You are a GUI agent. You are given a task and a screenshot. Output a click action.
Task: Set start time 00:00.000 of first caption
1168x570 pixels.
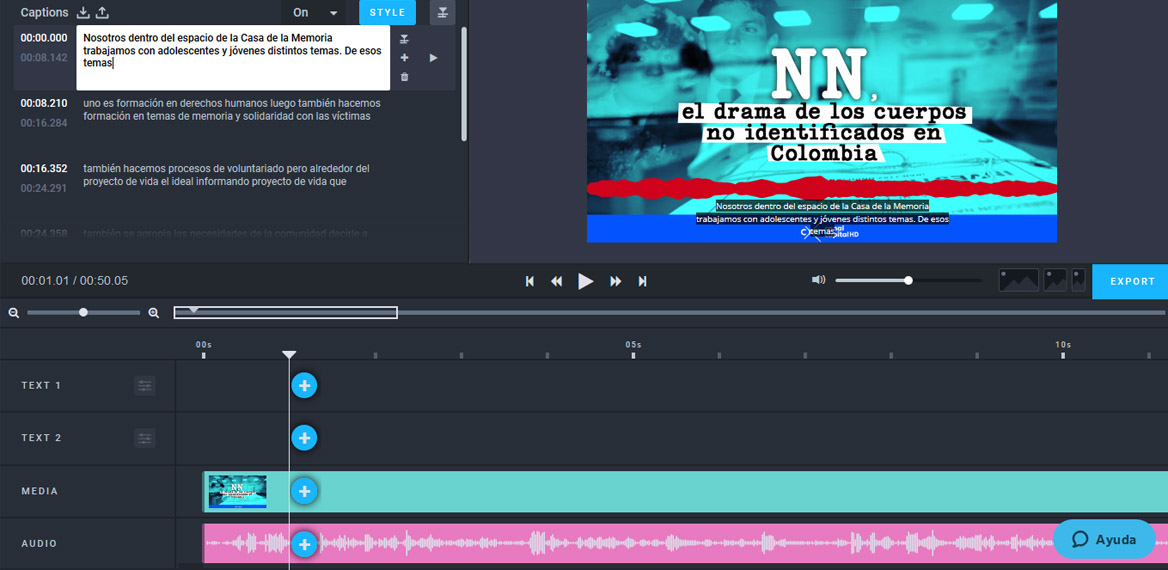point(44,38)
